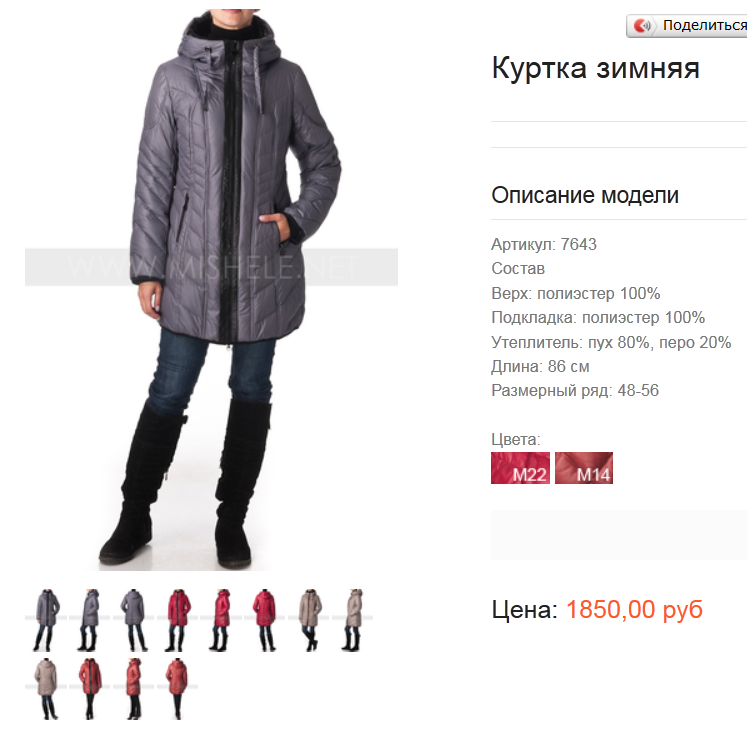Image resolution: width=747 pixels, height=740 pixels.
Task: Click the Куртка зимняя product title
Action: 596,68
